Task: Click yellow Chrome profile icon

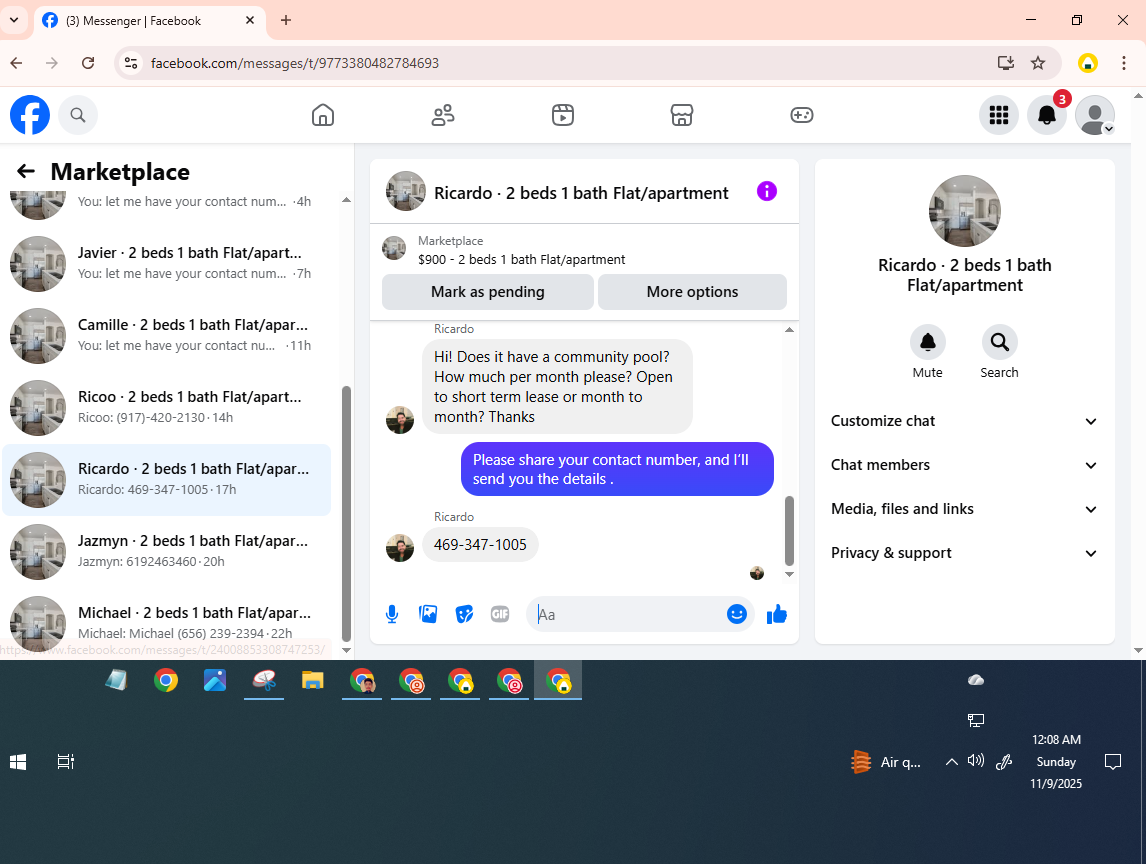Action: [1088, 63]
